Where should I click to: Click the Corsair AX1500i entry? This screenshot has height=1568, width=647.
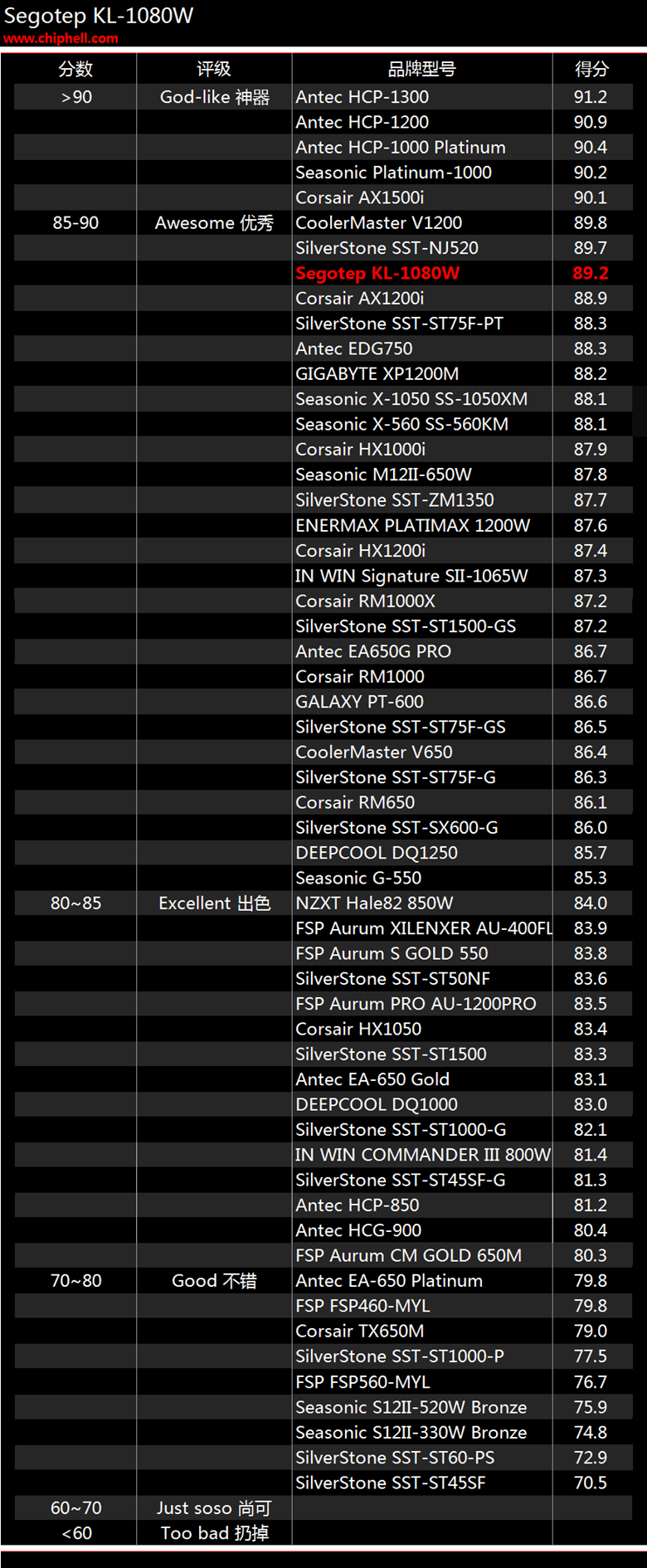click(360, 197)
